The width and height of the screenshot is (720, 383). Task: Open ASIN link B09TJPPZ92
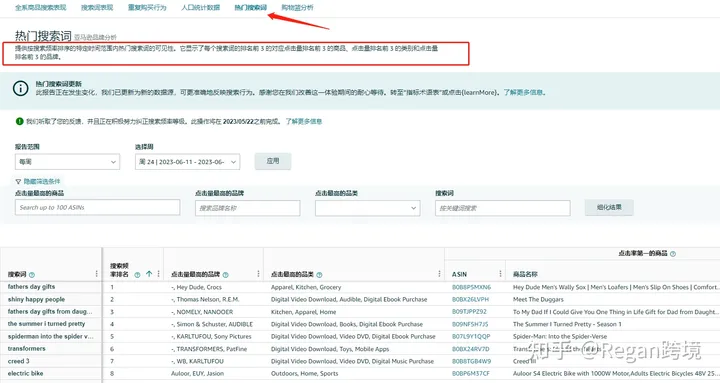pyautogui.click(x=469, y=312)
